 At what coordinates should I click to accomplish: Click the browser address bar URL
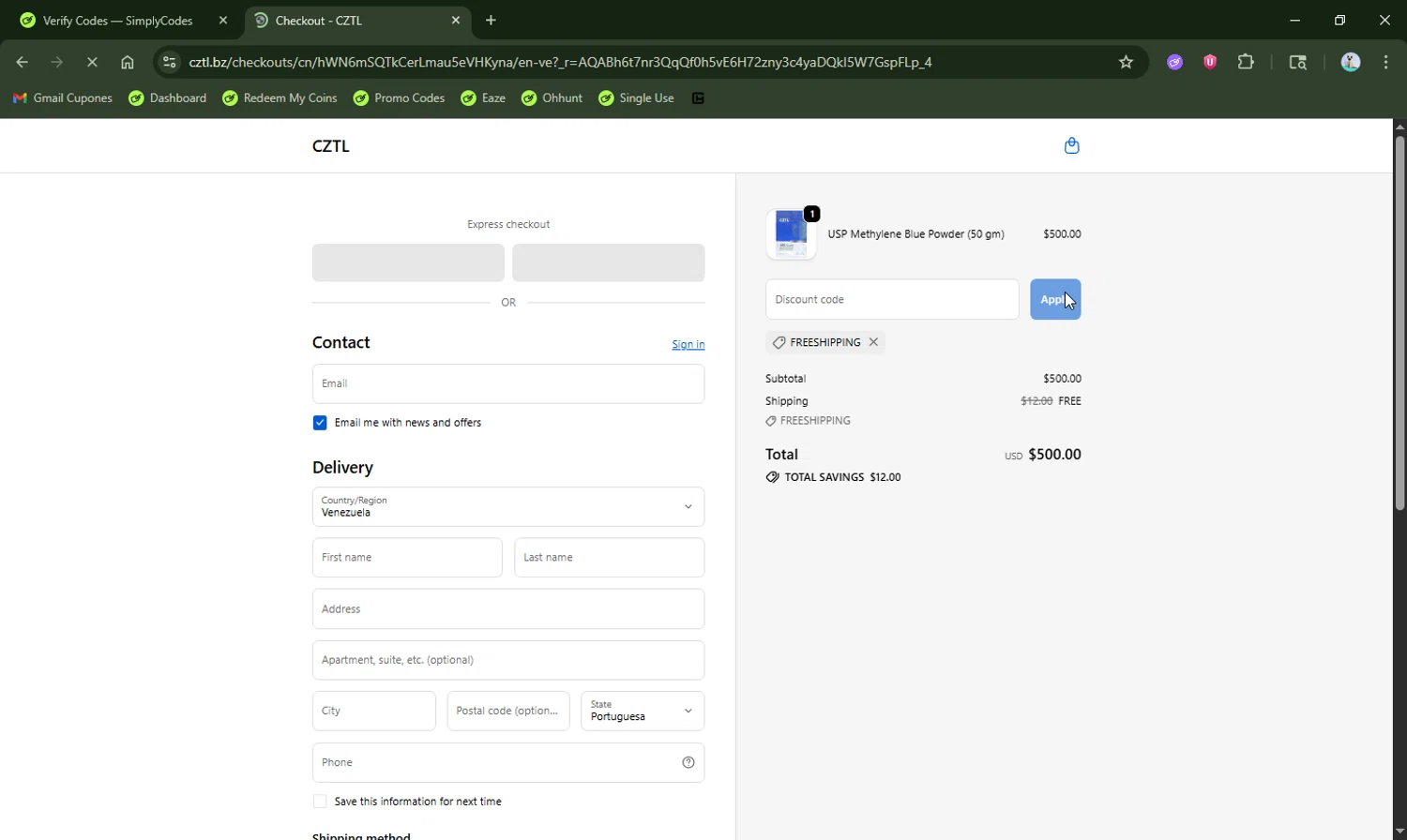coord(560,62)
